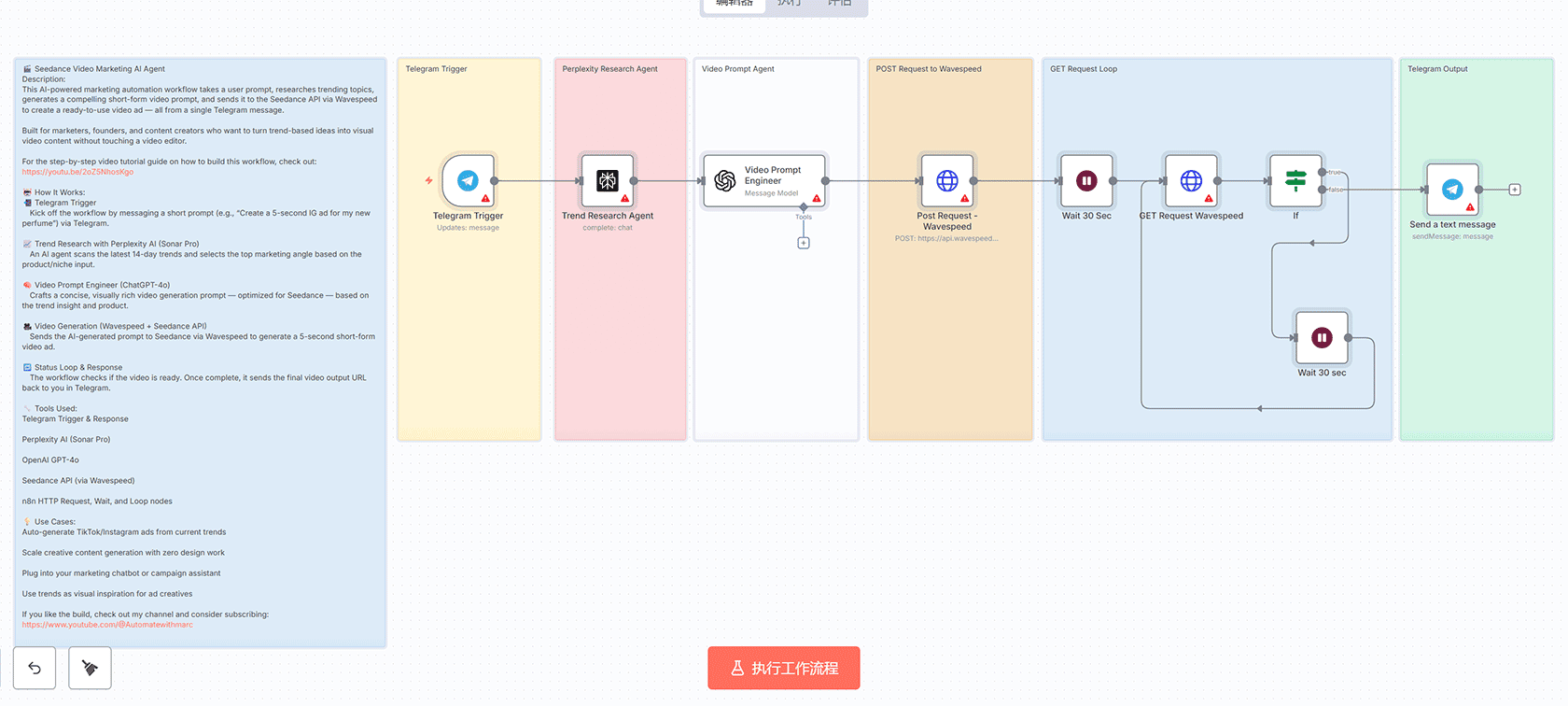Click plus connector after Send a text message
The width and height of the screenshot is (1568, 706).
click(x=1515, y=190)
